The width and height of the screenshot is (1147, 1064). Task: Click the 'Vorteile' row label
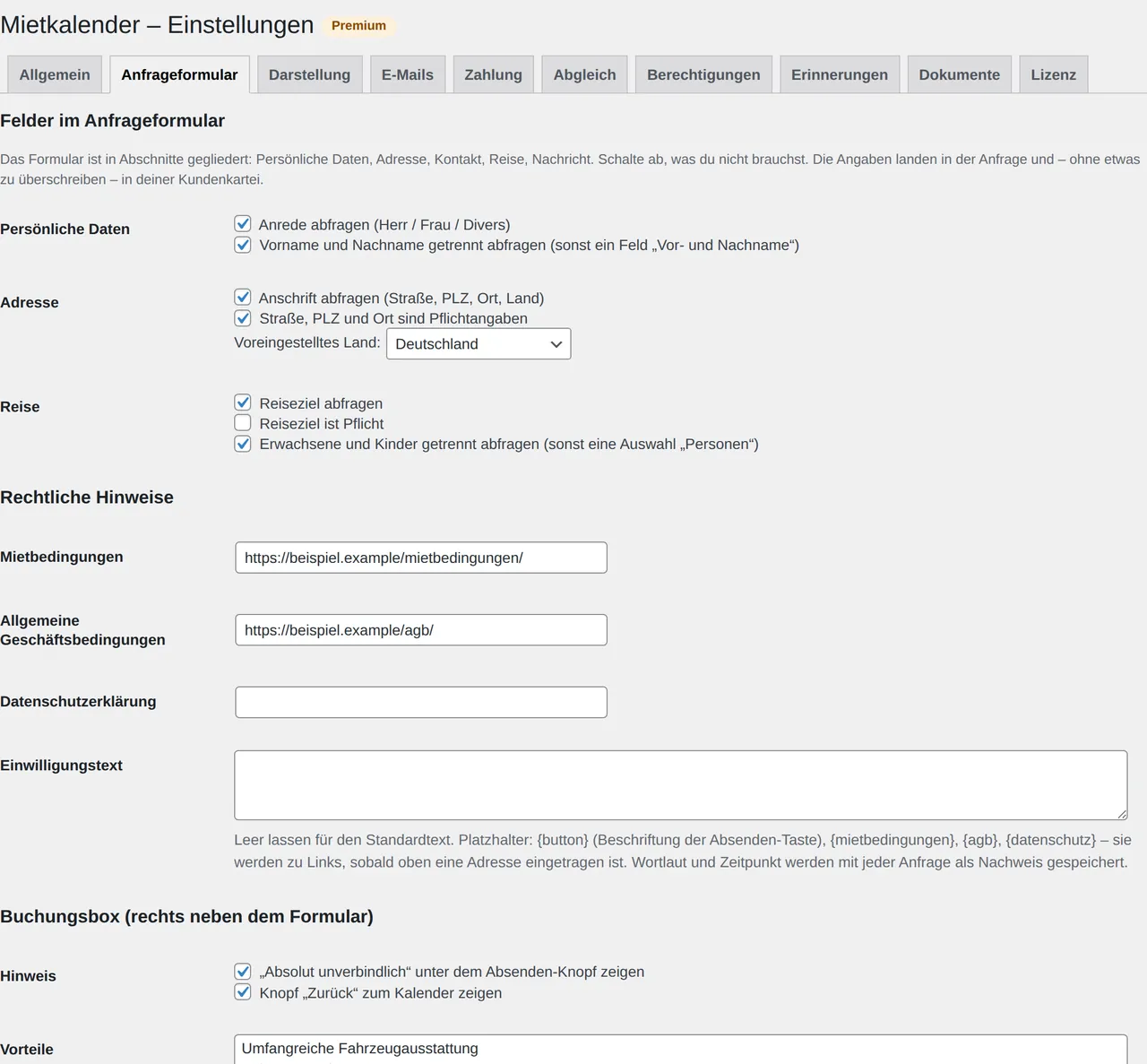[x=27, y=1050]
